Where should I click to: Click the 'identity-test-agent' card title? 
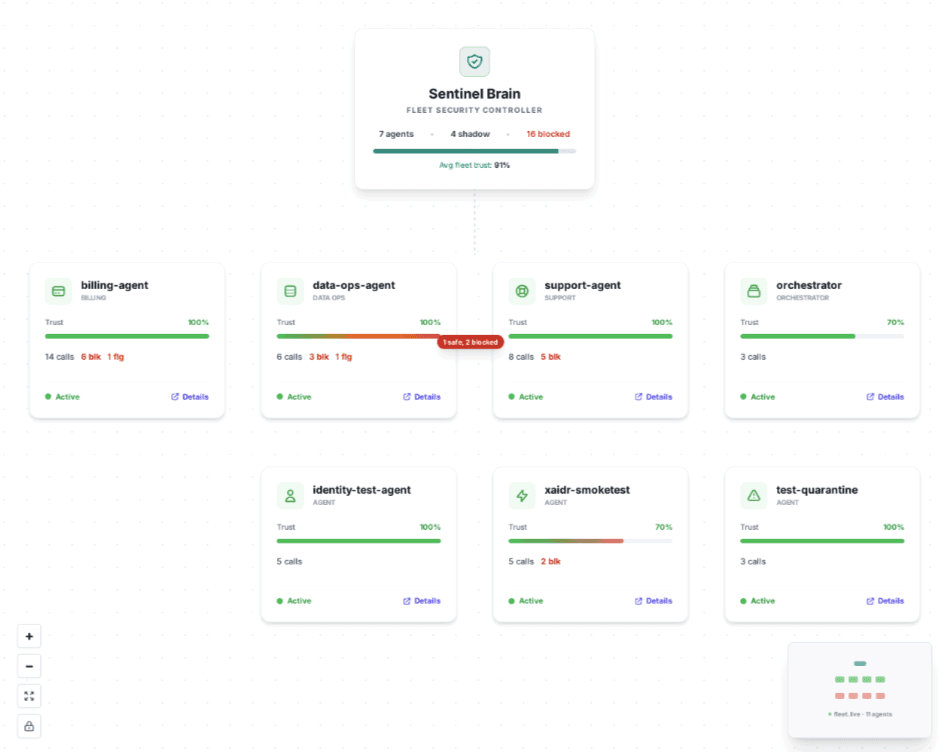(361, 490)
